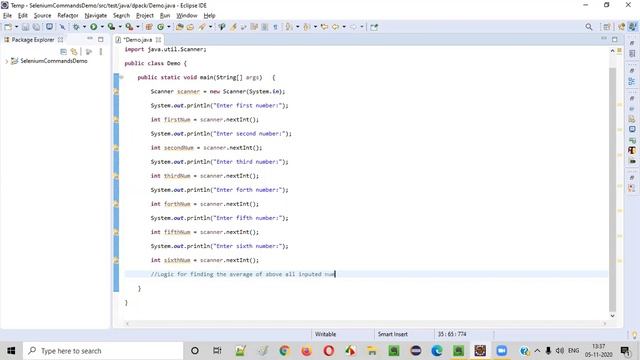Click the tip light bulb in status bar
Viewport: 640px width, 360px height.
(x=634, y=335)
